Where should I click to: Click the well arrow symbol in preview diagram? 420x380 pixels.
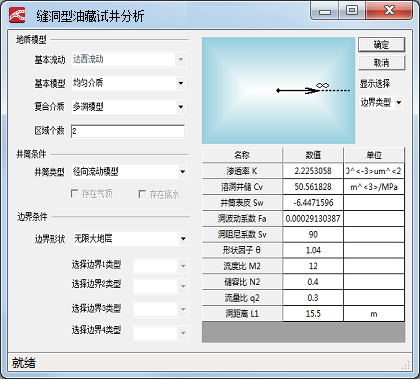pyautogui.click(x=297, y=90)
